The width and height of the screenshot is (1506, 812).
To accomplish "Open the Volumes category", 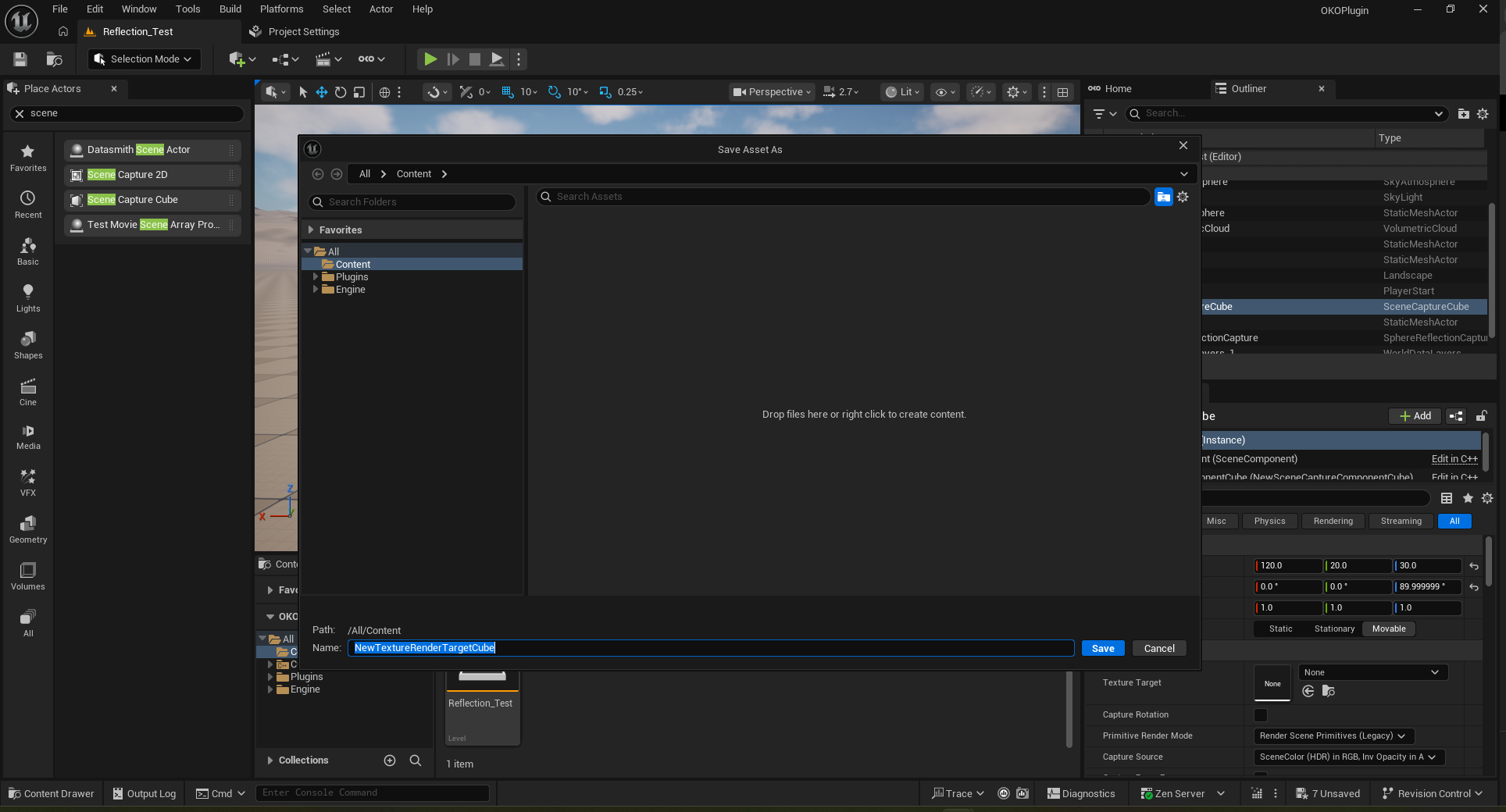I will pos(28,576).
